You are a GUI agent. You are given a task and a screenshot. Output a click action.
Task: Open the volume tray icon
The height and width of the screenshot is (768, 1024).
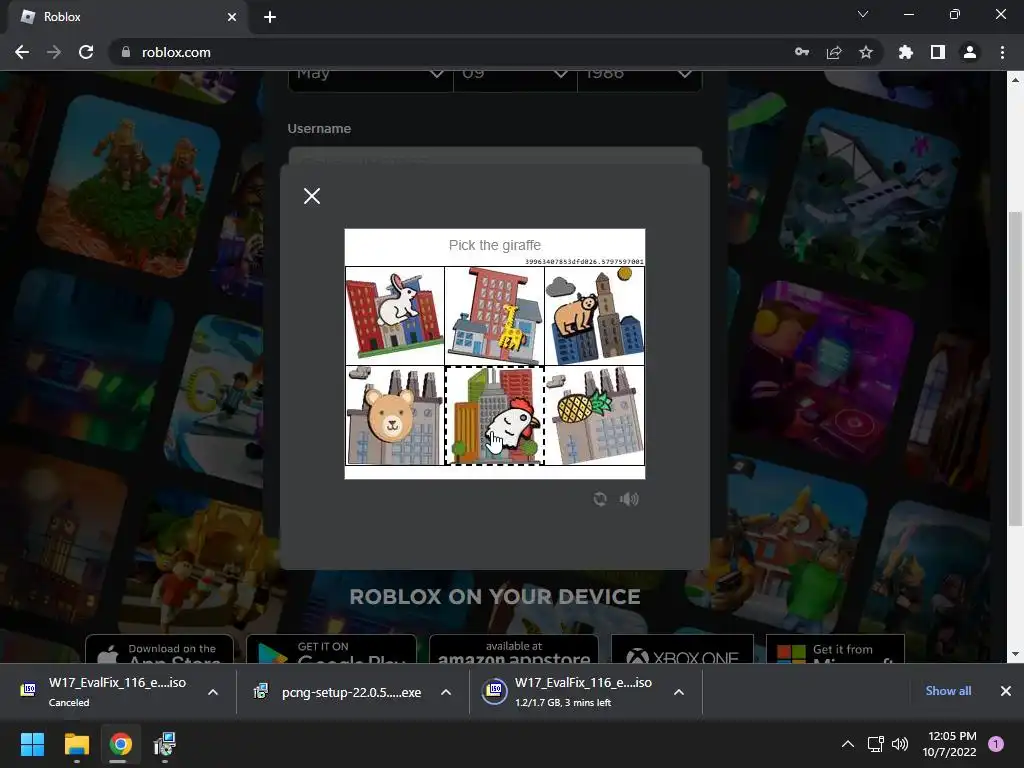[900, 744]
